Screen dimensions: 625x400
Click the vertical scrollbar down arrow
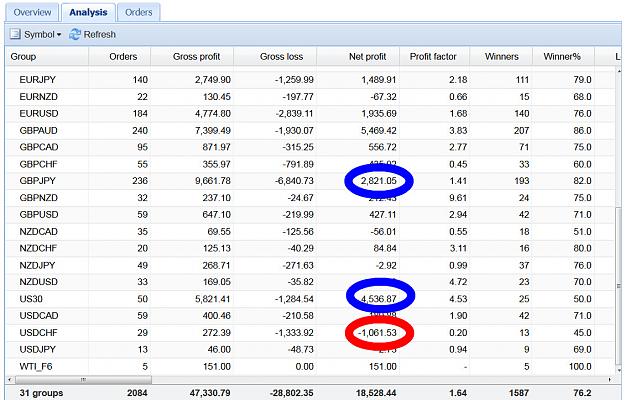pyautogui.click(x=619, y=370)
